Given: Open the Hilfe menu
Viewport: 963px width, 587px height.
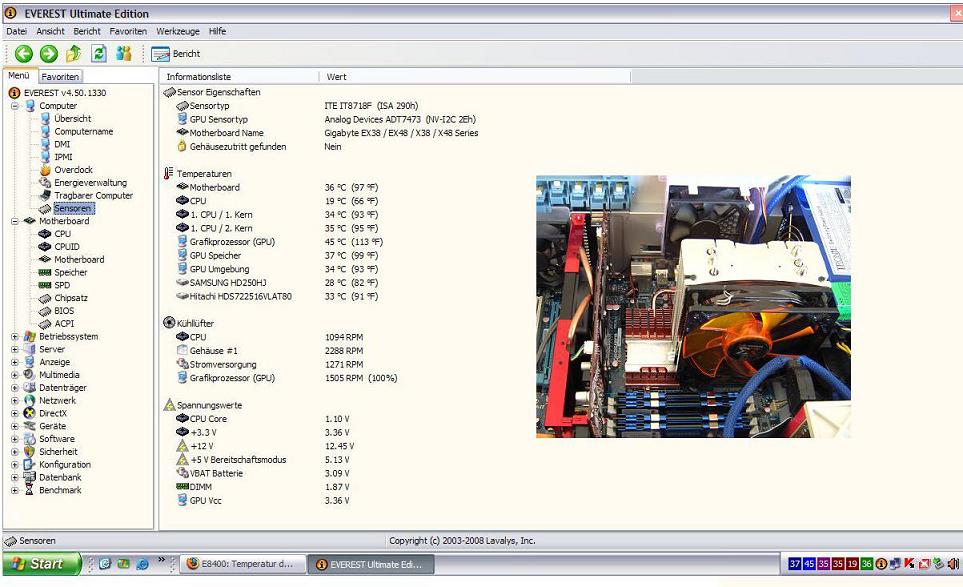Looking at the screenshot, I should coord(217,31).
